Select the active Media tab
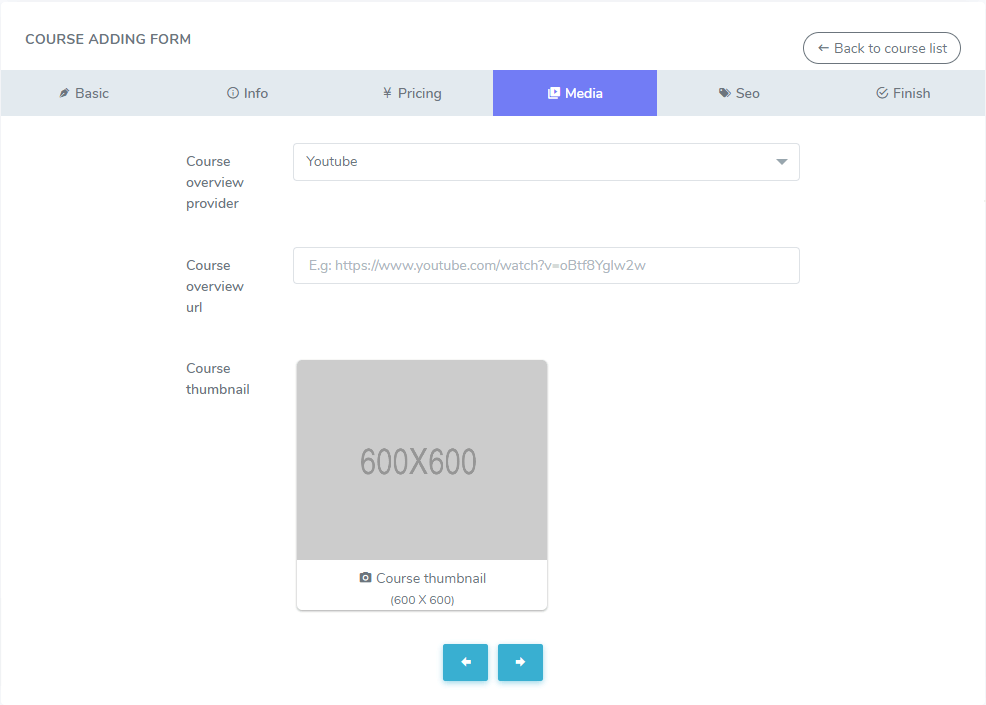Viewport: 986px width, 705px height. [575, 93]
